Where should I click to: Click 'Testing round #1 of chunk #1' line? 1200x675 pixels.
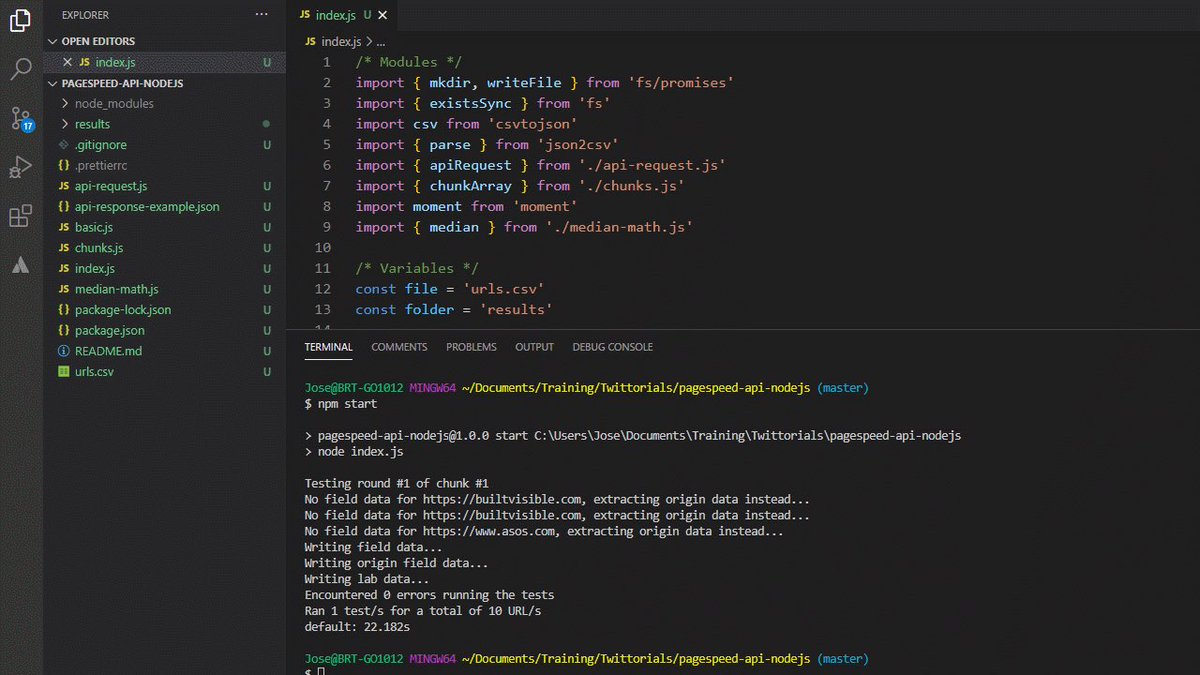(x=396, y=483)
